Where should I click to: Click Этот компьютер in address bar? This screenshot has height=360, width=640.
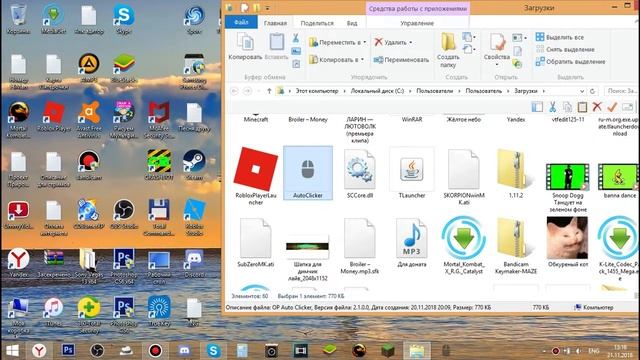pyautogui.click(x=317, y=91)
